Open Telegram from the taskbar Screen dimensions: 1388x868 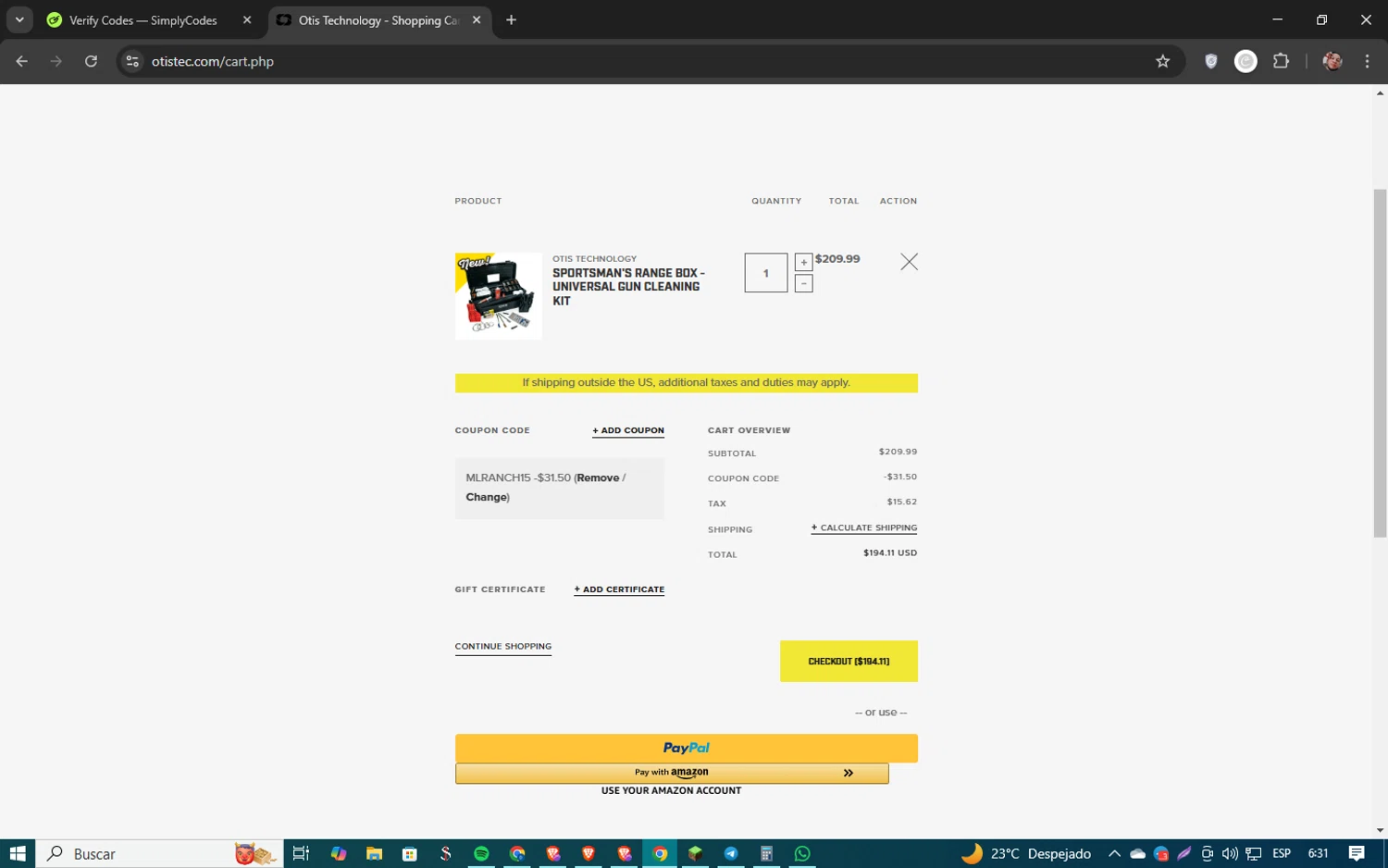731,853
